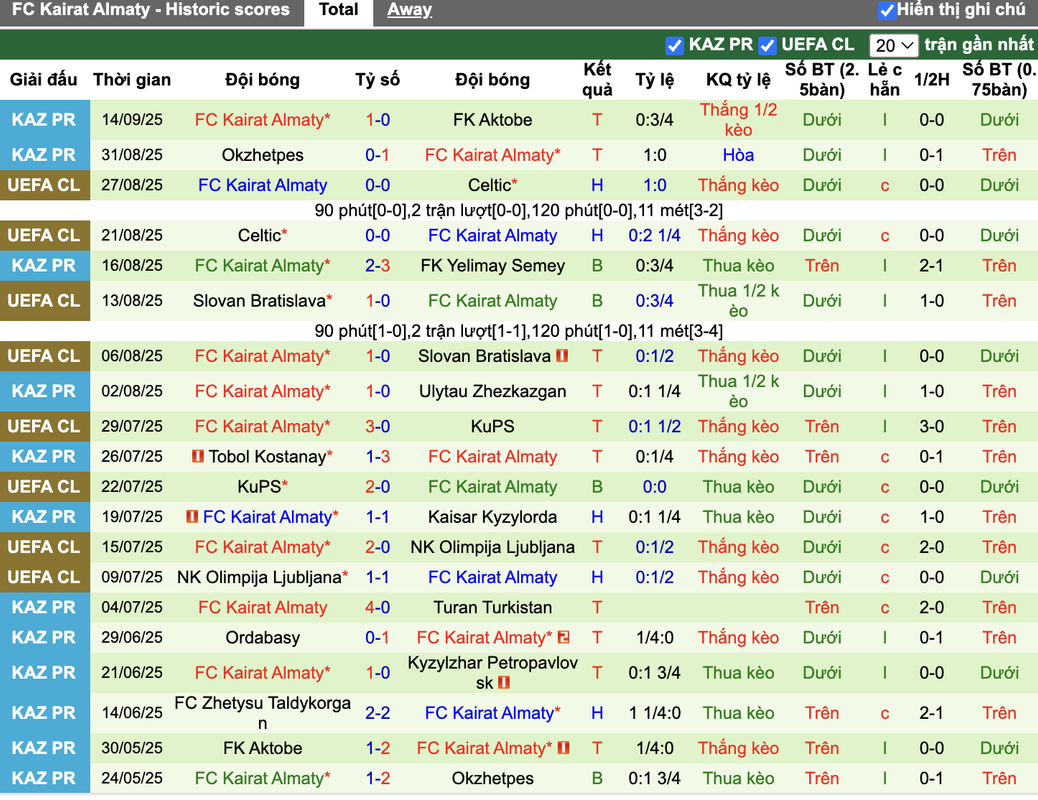Switch to the Away tab

(409, 10)
